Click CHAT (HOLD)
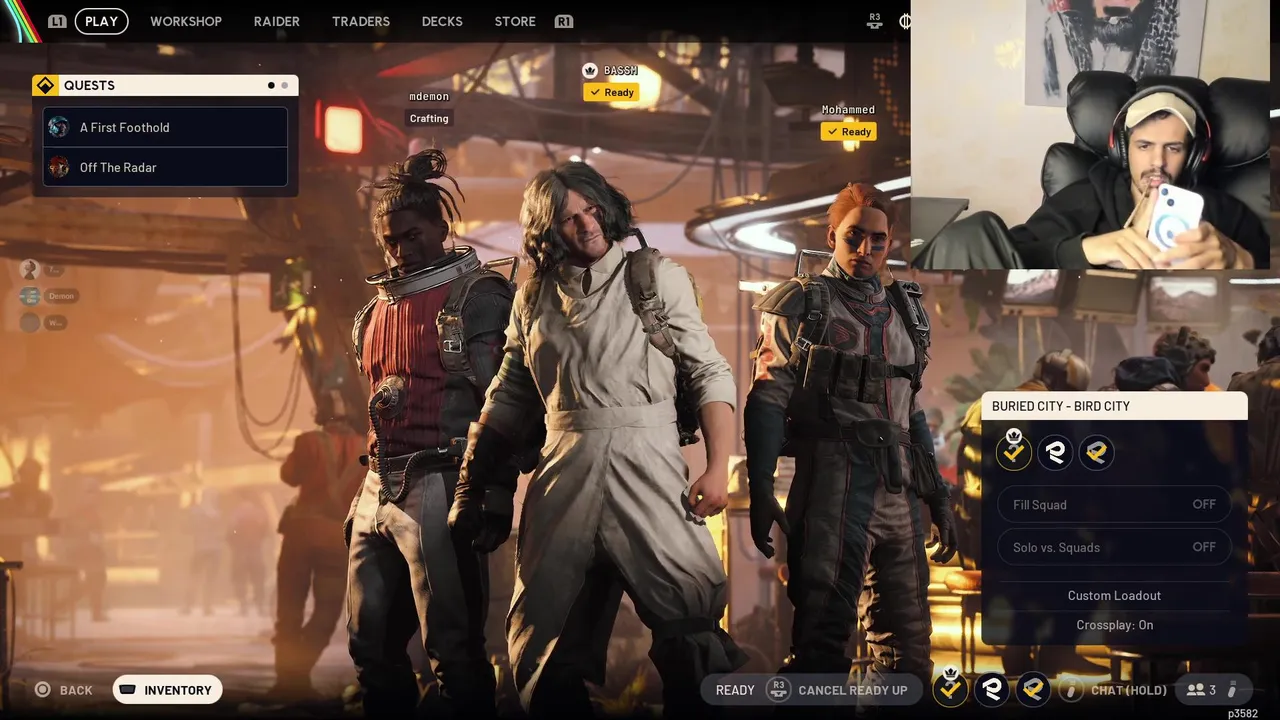Viewport: 1280px width, 720px height. [x=1129, y=690]
